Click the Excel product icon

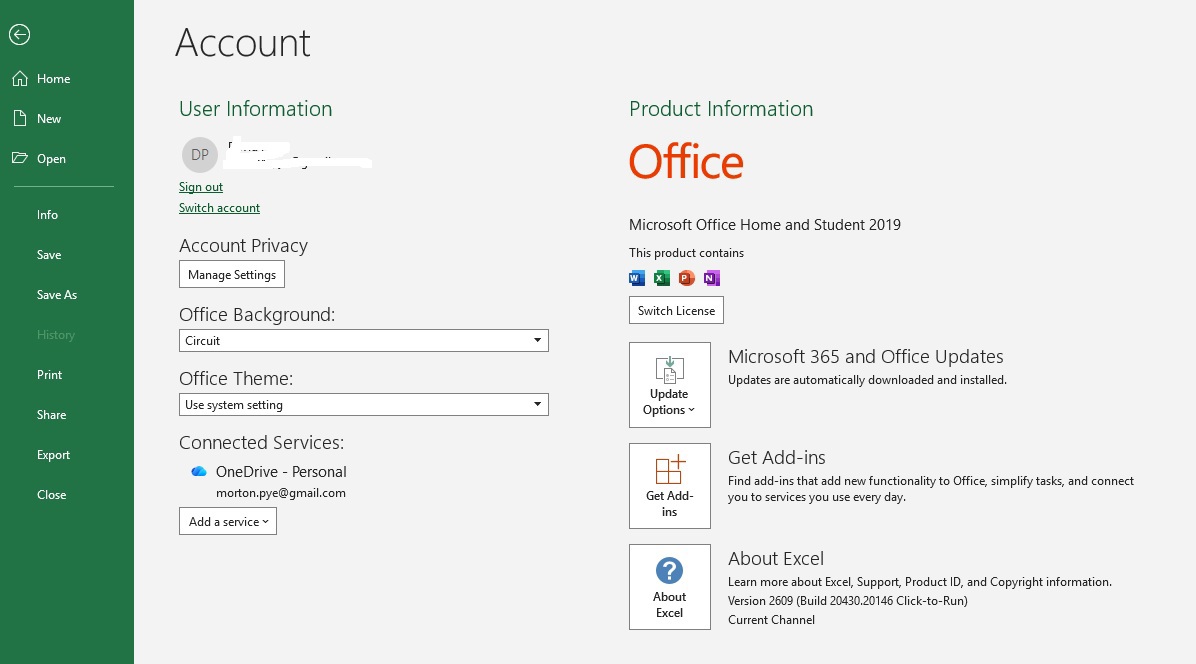pyautogui.click(x=662, y=278)
